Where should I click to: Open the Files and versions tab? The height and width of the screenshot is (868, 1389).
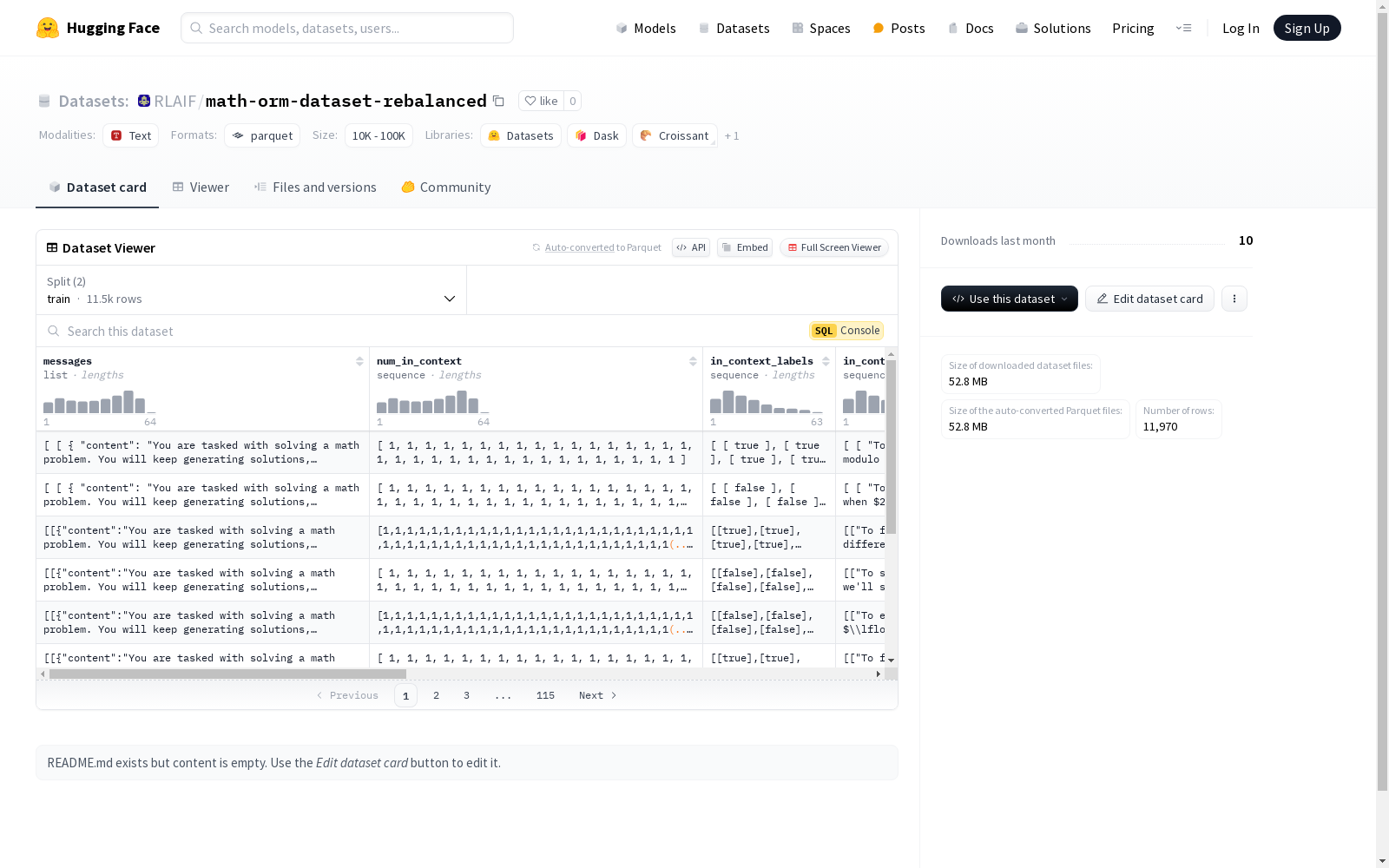click(x=315, y=187)
